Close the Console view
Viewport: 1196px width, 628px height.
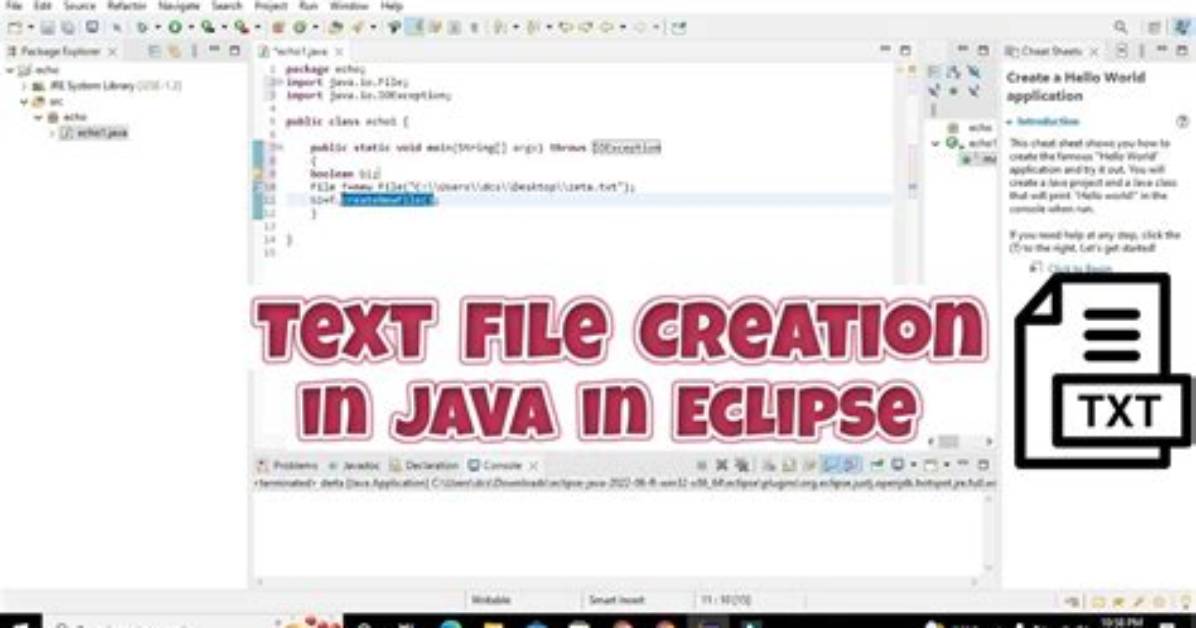tap(534, 465)
